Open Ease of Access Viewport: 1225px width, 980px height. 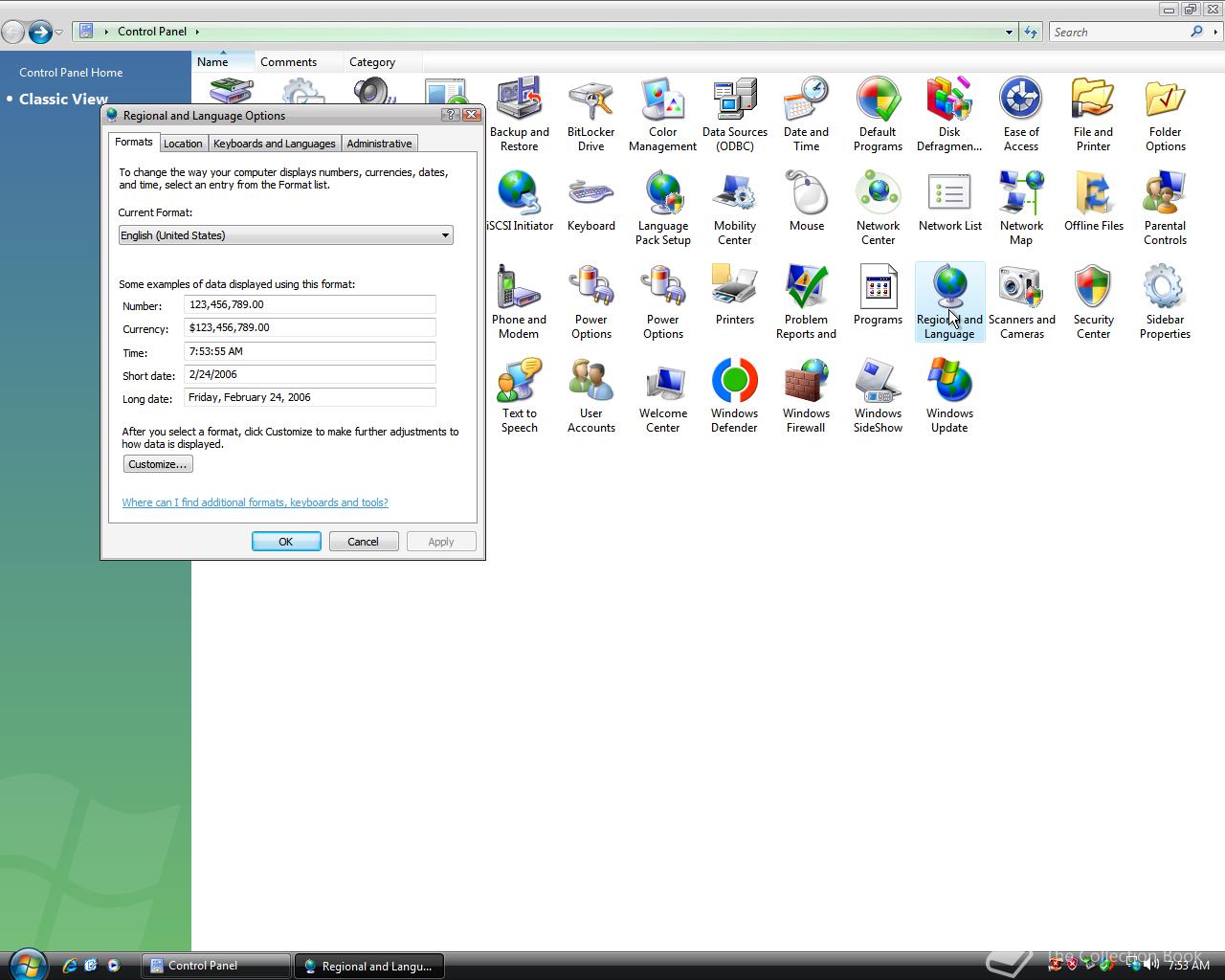tap(1021, 115)
